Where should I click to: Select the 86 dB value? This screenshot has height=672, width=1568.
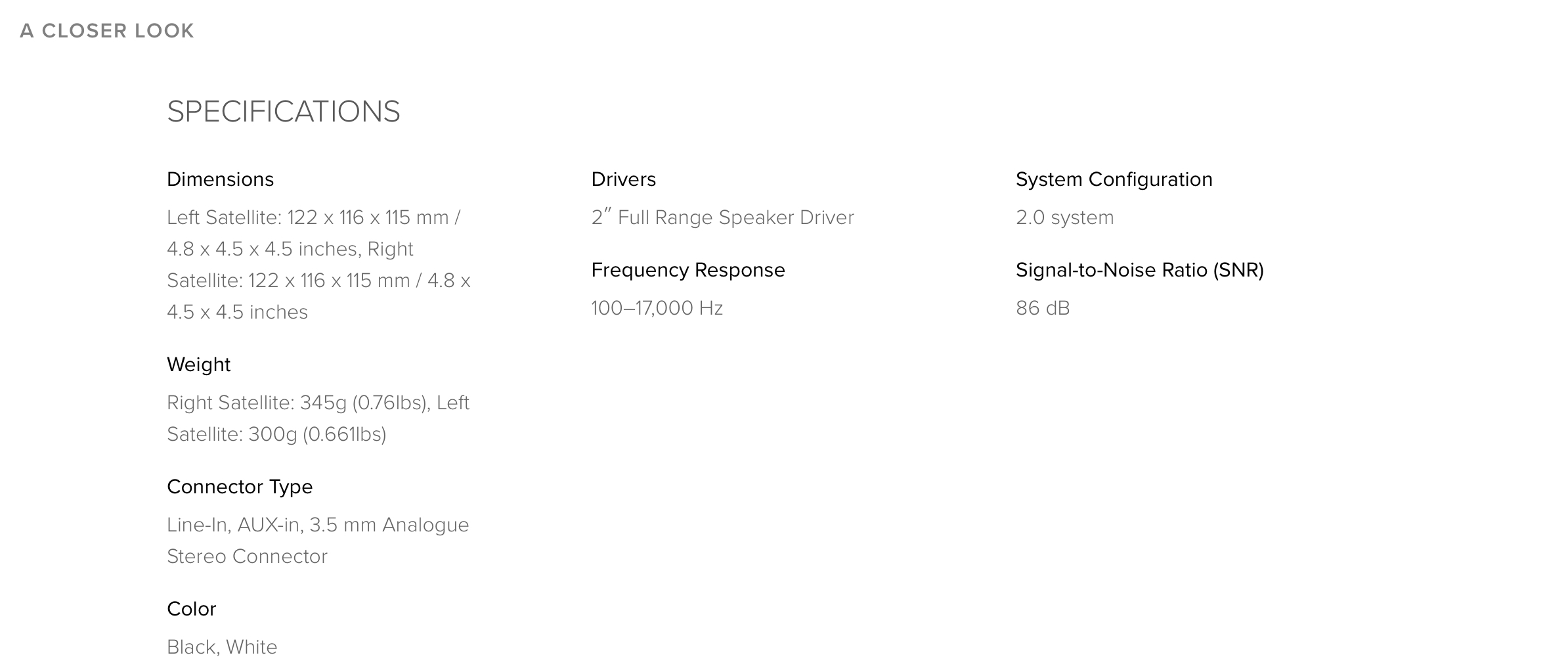pos(1043,308)
